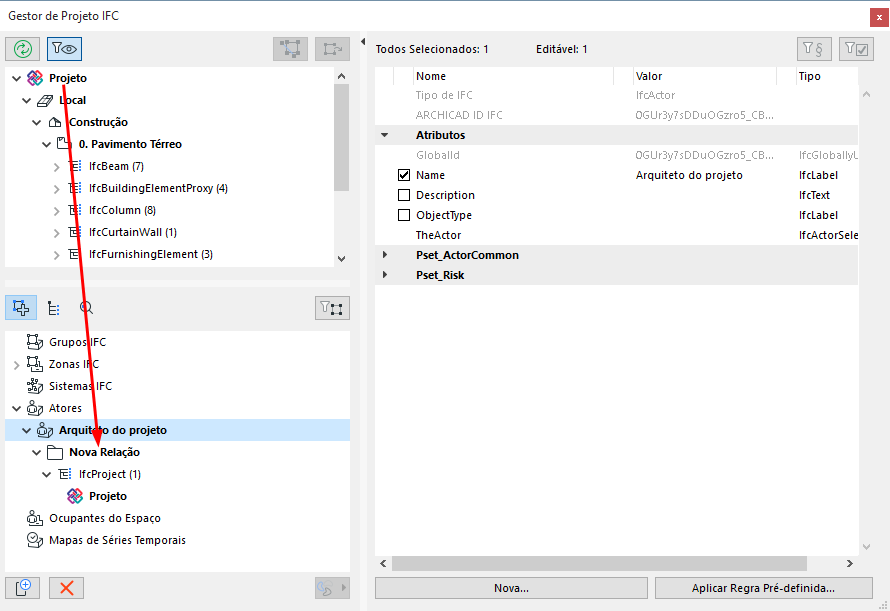The image size is (890, 611).
Task: Select Ocupantes do Espaço tree item
Action: pos(104,518)
